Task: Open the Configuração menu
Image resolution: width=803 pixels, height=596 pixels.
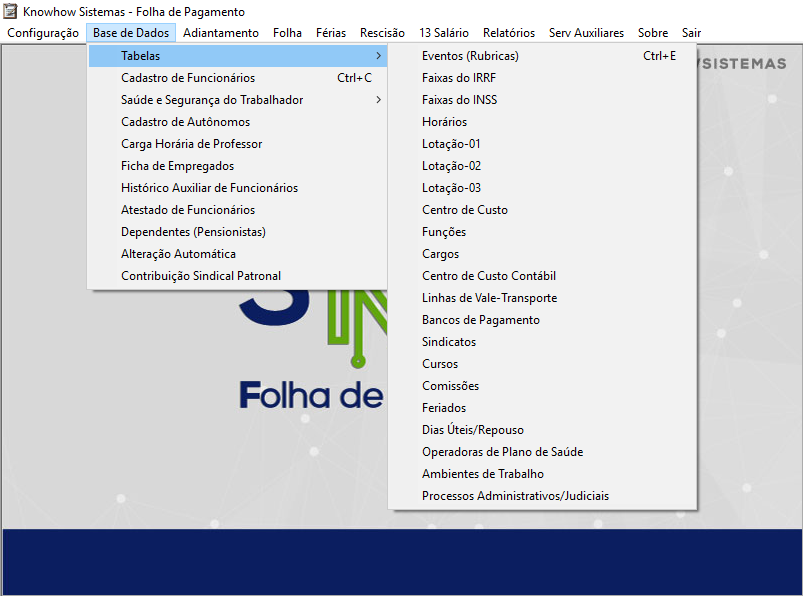Action: 43,33
